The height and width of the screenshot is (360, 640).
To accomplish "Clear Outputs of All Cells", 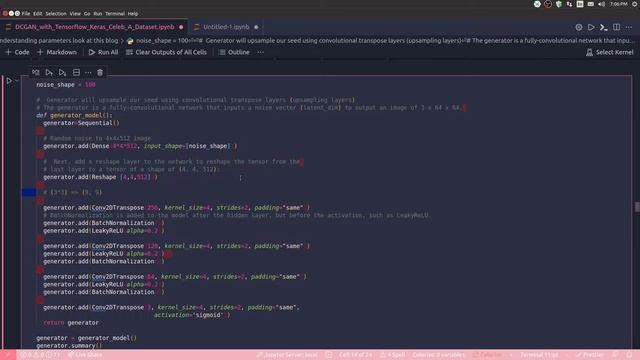I will (166, 52).
